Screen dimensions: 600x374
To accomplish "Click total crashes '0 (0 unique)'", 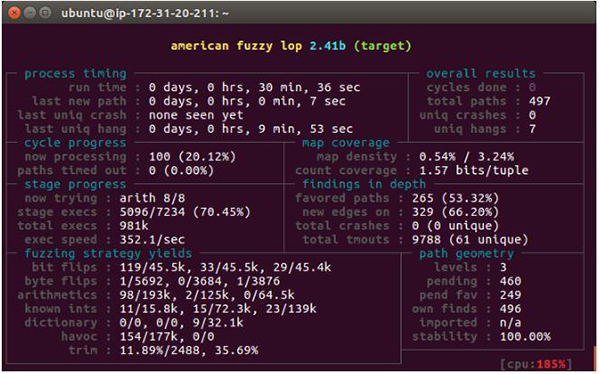I will [x=455, y=225].
